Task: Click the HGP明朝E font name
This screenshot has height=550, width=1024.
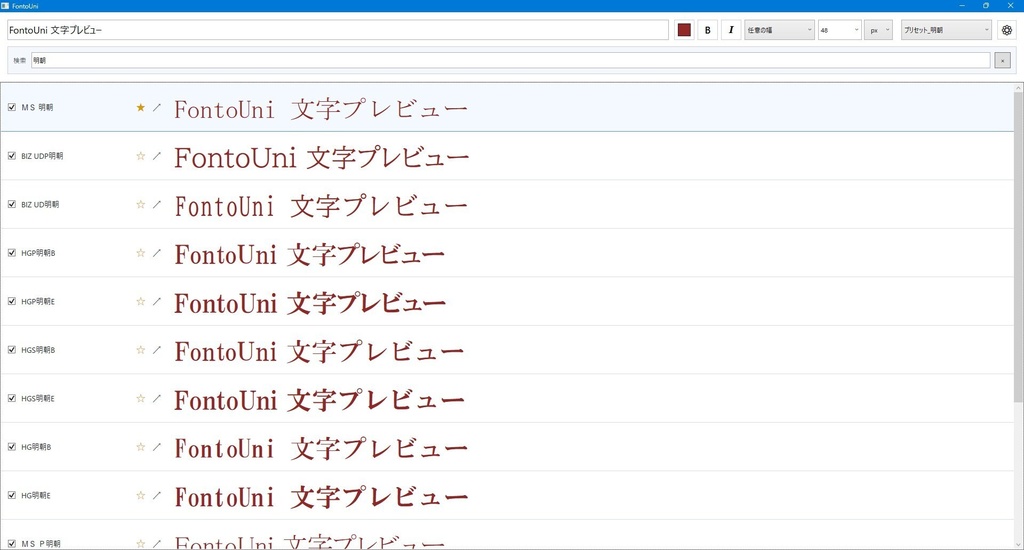Action: (38, 301)
